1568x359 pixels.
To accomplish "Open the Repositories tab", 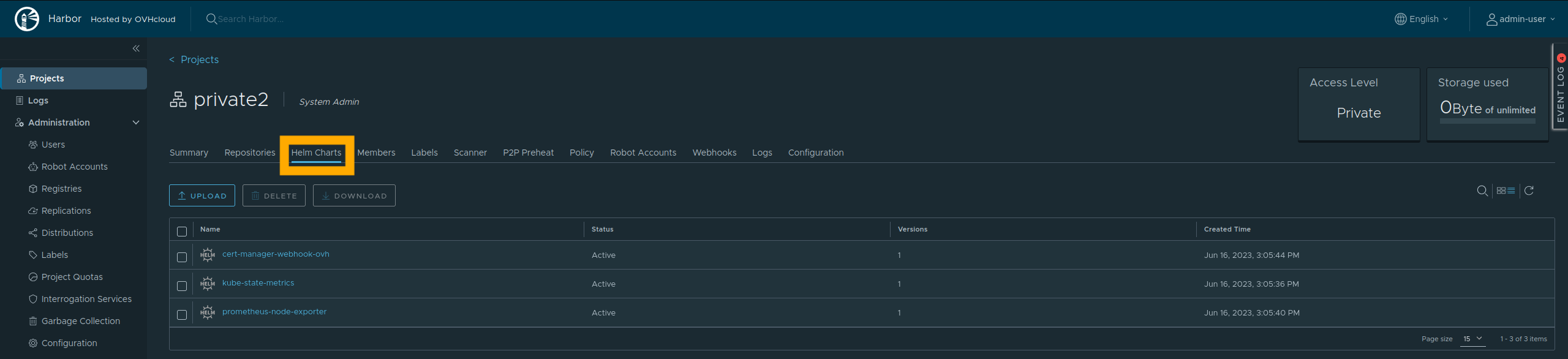I will tap(250, 153).
